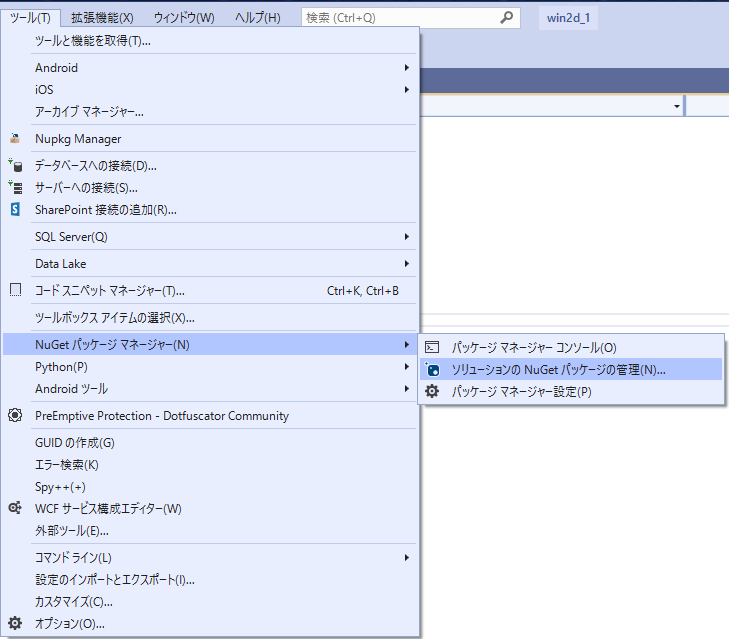Expand the SQL Server(Q) submenu arrow

coord(407,237)
